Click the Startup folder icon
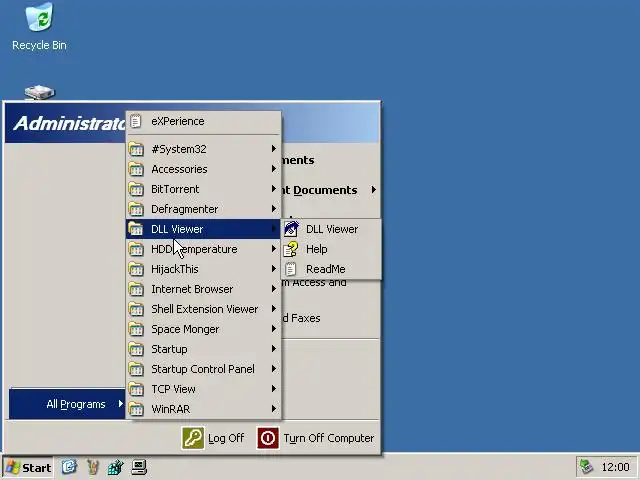The width and height of the screenshot is (640, 480). (136, 349)
